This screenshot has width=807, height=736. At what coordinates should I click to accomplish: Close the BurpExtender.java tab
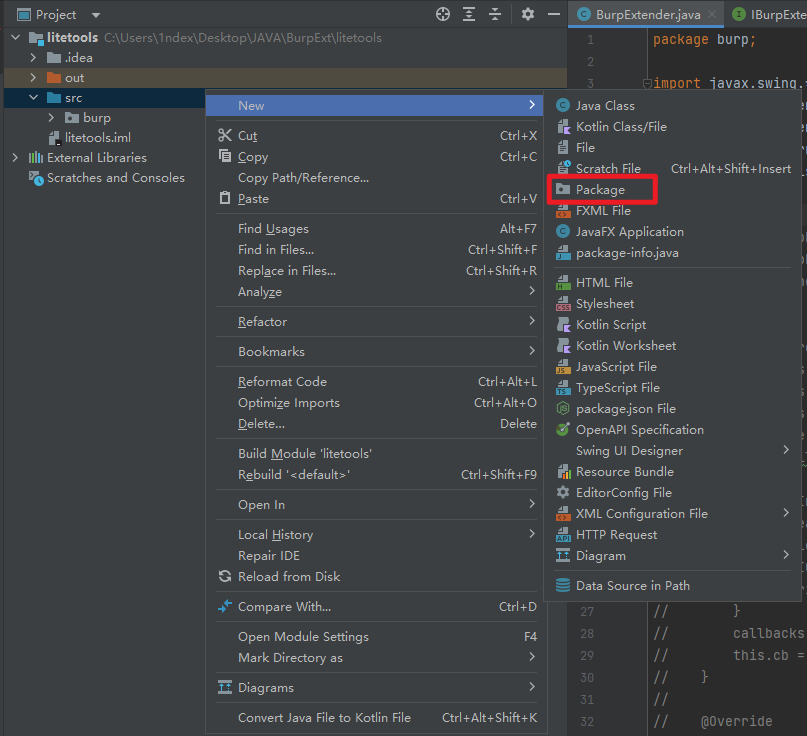pyautogui.click(x=712, y=14)
